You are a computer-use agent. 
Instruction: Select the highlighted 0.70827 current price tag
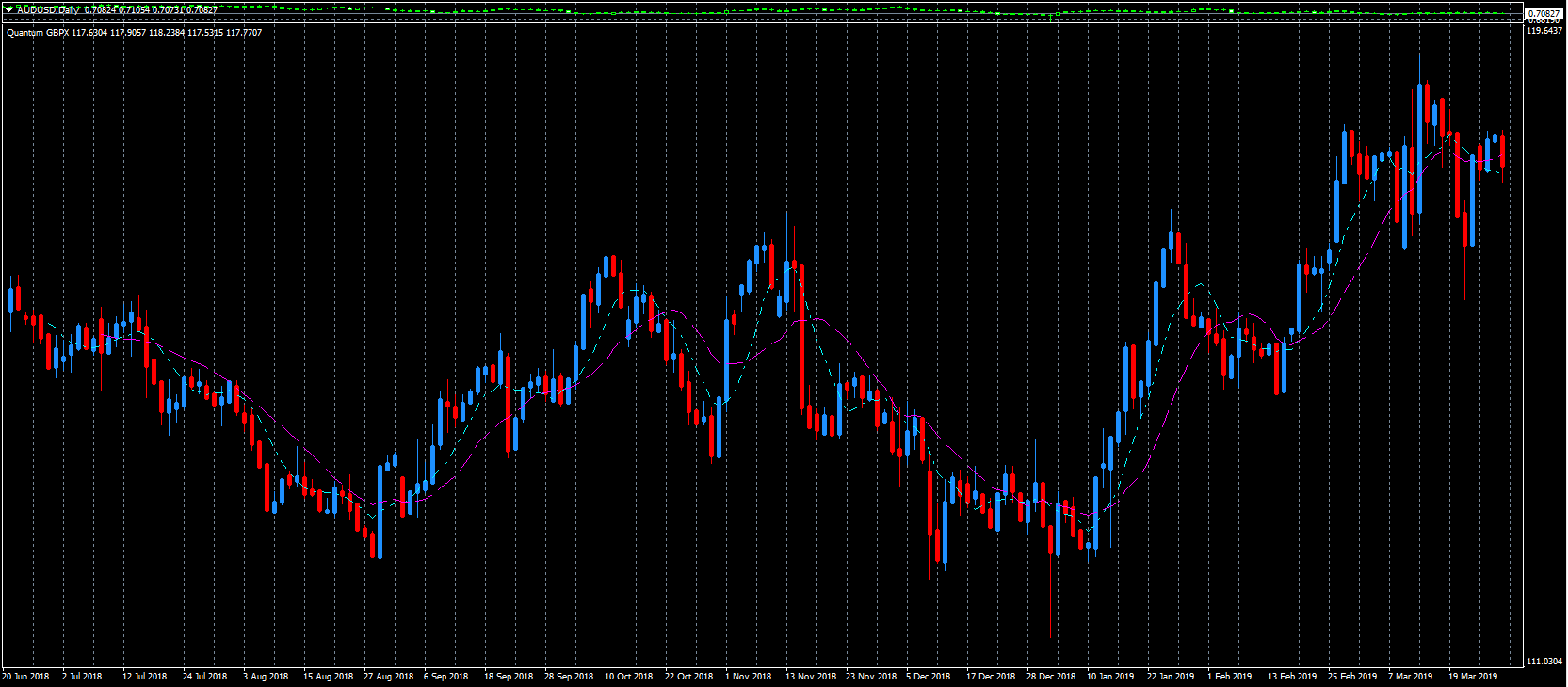coord(1544,14)
